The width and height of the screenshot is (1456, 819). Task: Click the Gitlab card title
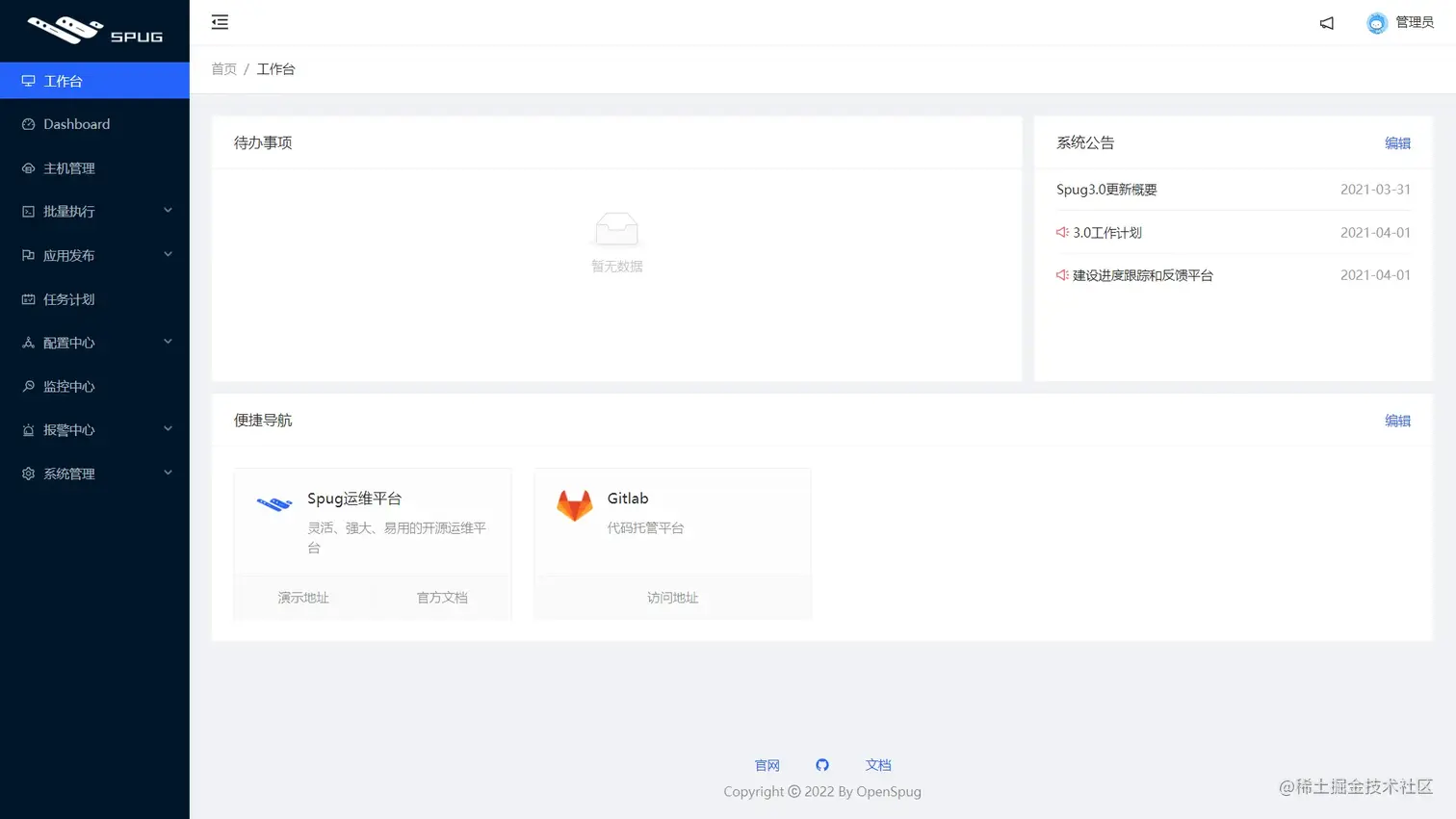[628, 499]
